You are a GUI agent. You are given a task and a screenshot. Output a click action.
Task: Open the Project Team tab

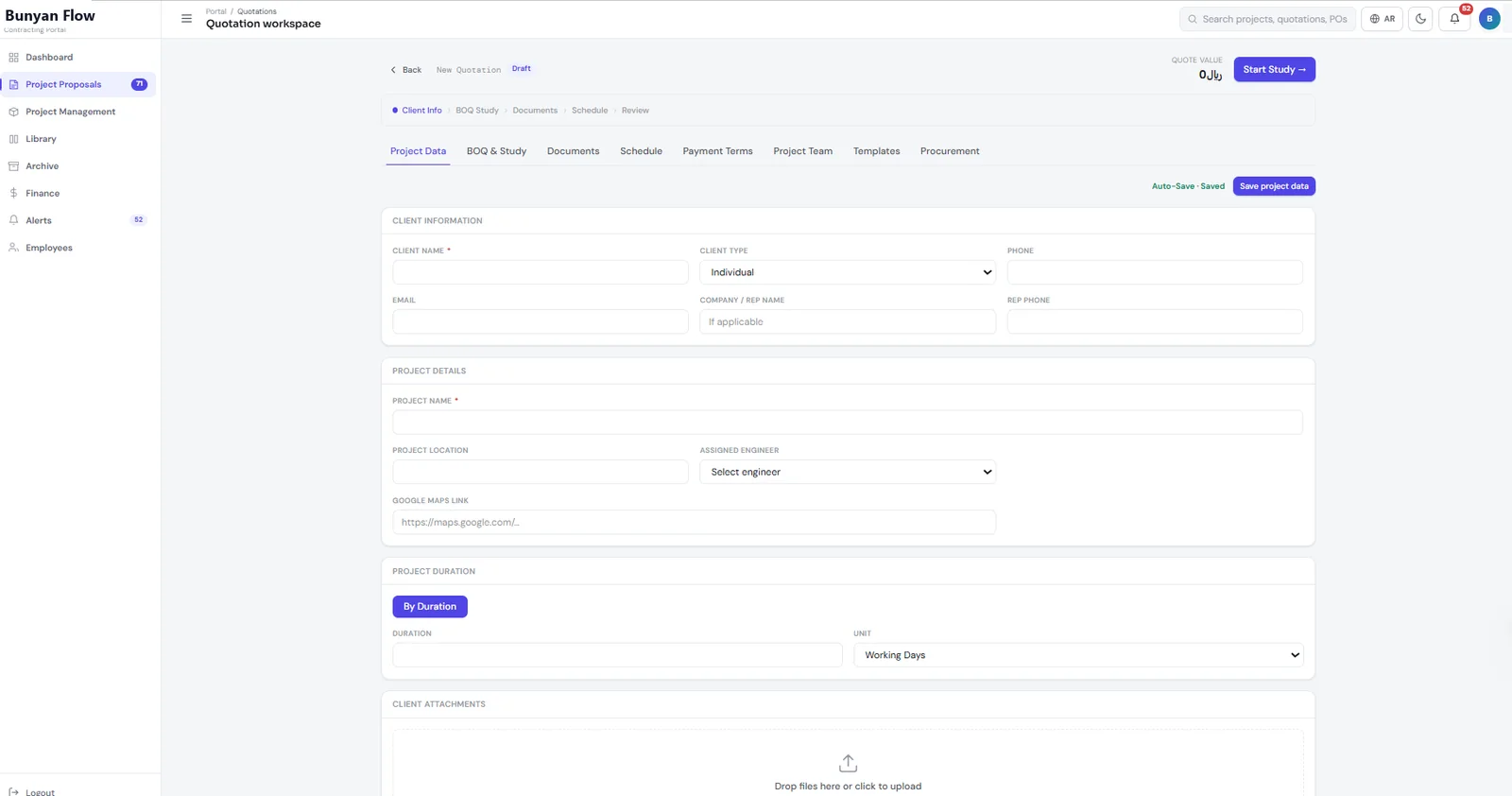pos(802,151)
